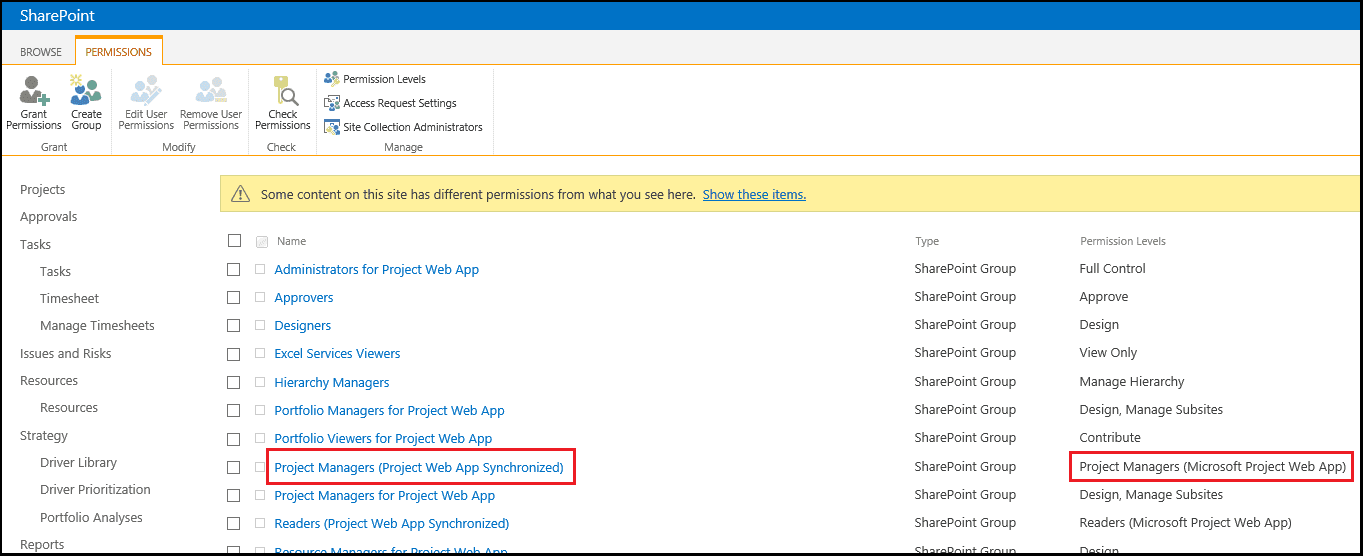Open the Excel Services Viewers group

click(337, 353)
